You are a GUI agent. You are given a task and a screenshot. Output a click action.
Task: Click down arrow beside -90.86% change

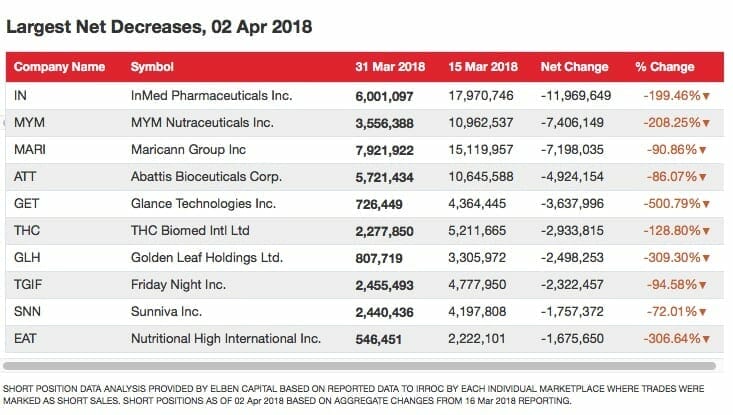coord(703,150)
